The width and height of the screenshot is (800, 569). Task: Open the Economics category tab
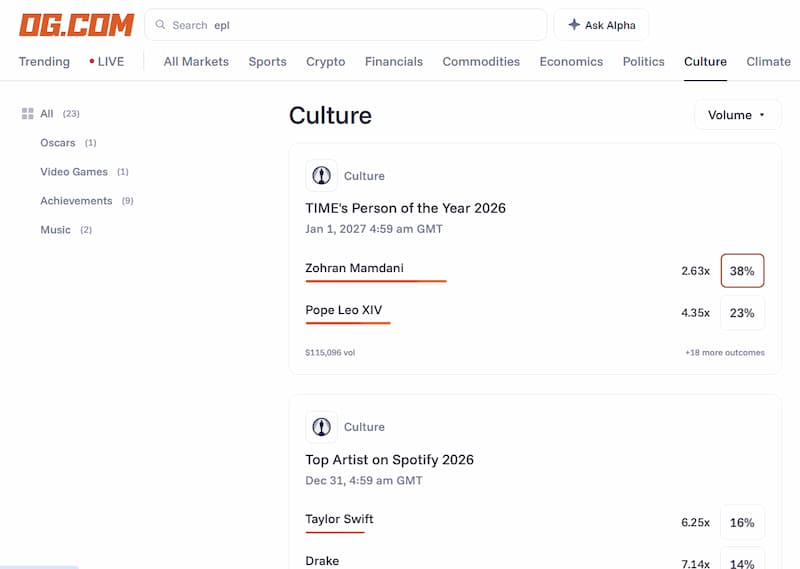[x=571, y=61]
